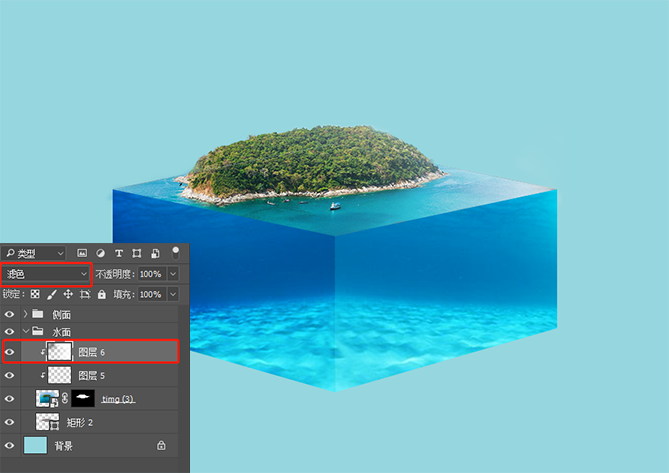Viewport: 669px width, 473px height.
Task: Click the smart object filter icon
Action: [156, 253]
